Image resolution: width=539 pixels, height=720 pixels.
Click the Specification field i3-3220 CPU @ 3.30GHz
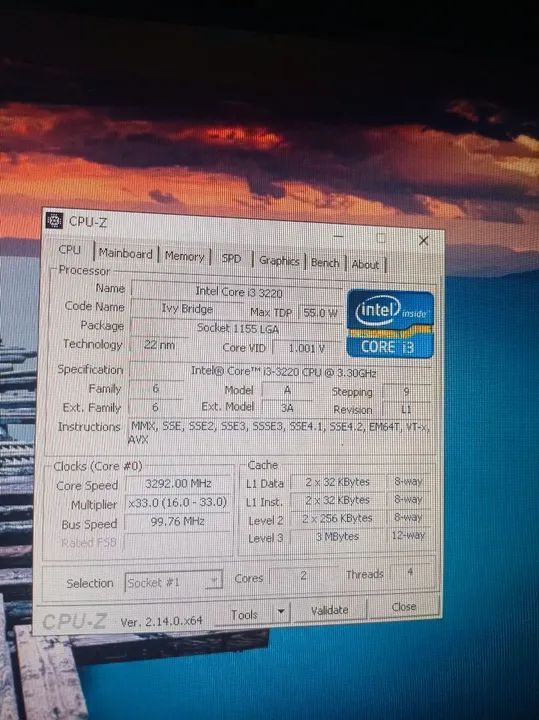tap(281, 371)
